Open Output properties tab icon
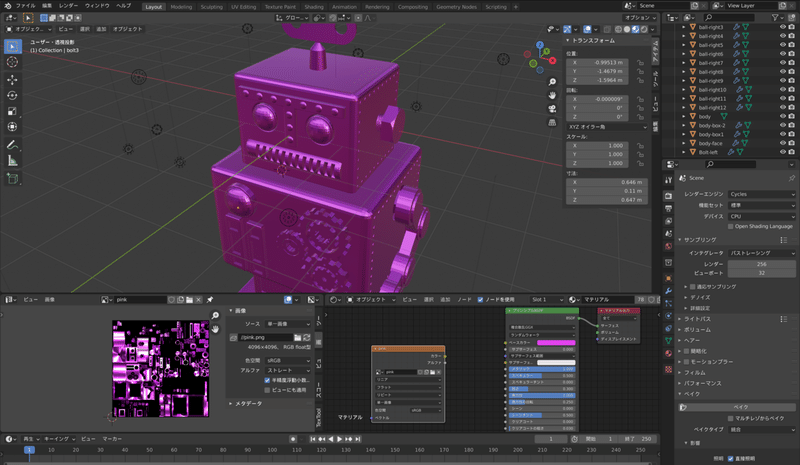This screenshot has width=800, height=465. coord(668,208)
